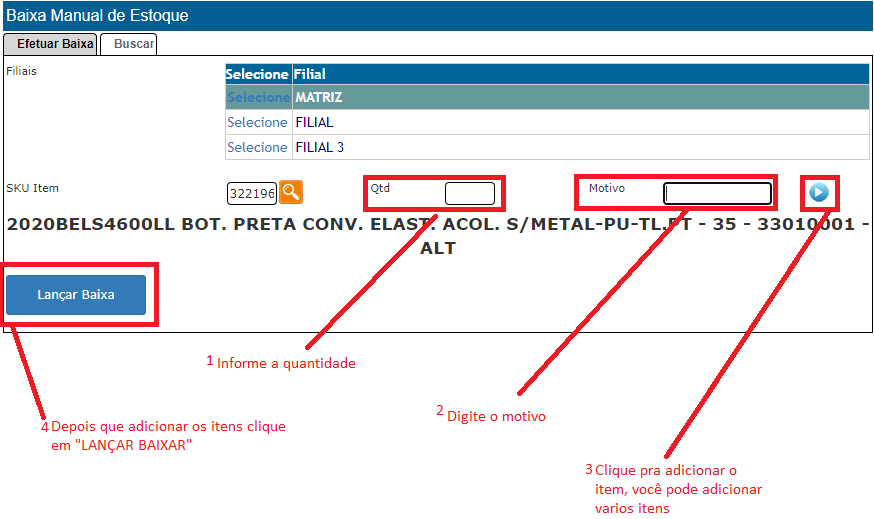Click the Filiais label
The image size is (874, 519).
coord(21,71)
